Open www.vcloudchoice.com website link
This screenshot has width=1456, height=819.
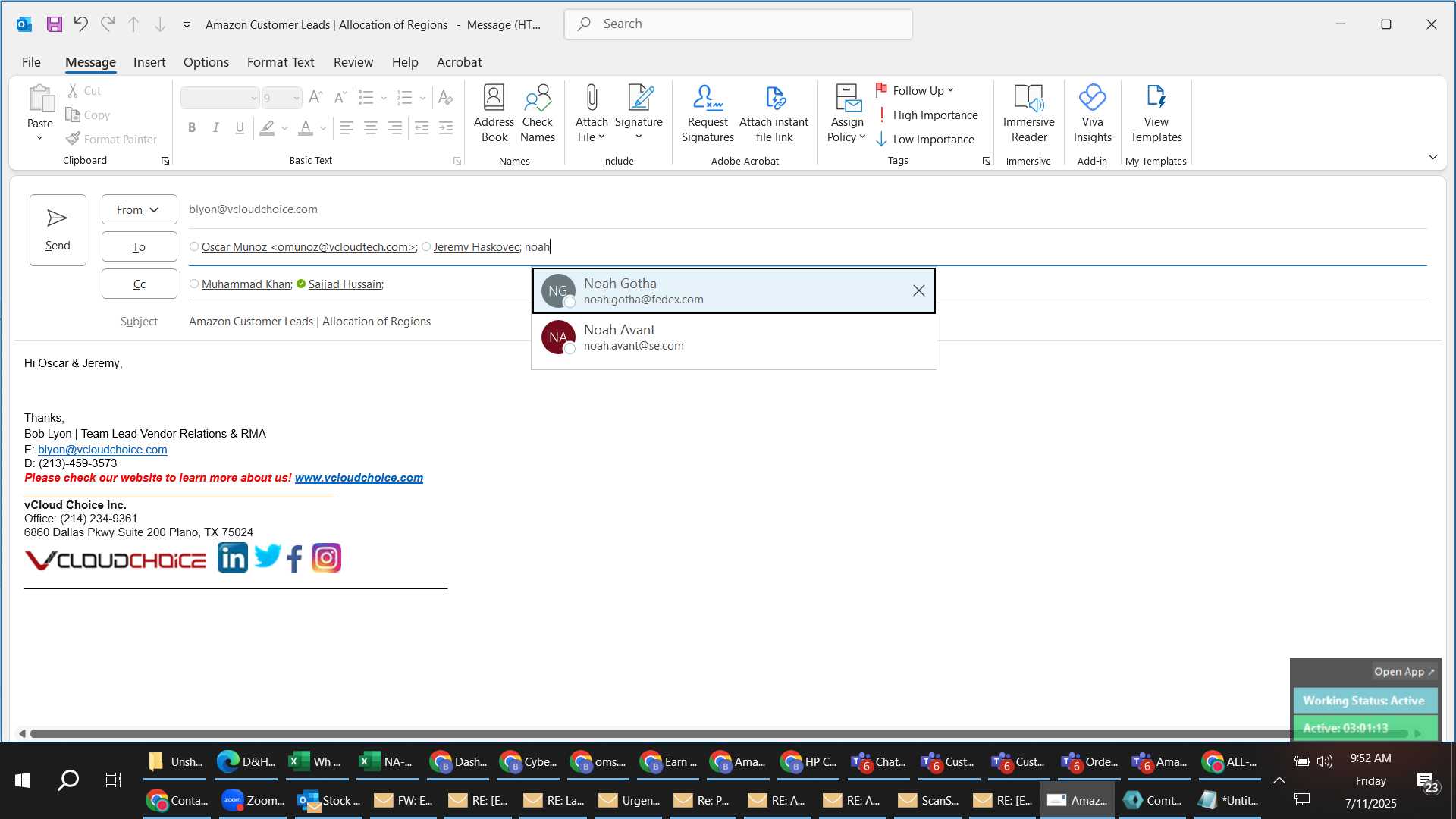coord(359,478)
